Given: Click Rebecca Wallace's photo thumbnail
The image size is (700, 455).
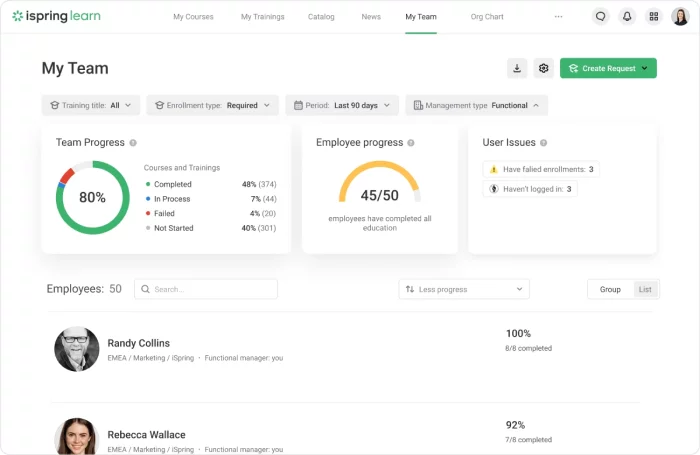Looking at the screenshot, I should point(77,437).
